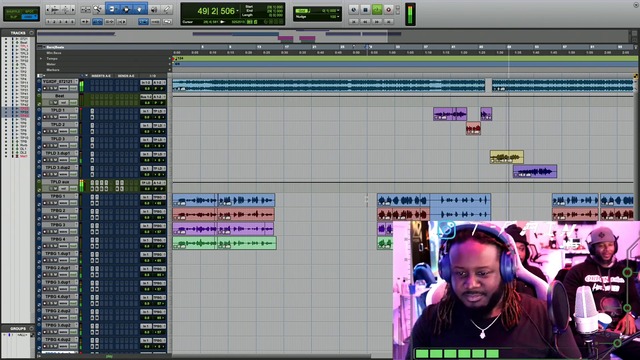
Task: Open the Nudge value dropdown
Action: pos(338,17)
